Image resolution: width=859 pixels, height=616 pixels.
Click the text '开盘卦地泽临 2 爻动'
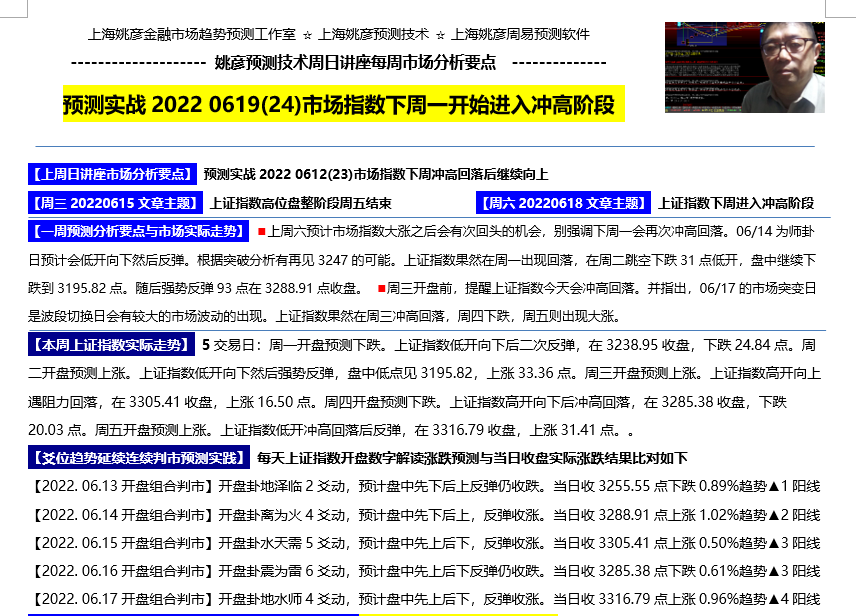pos(282,486)
